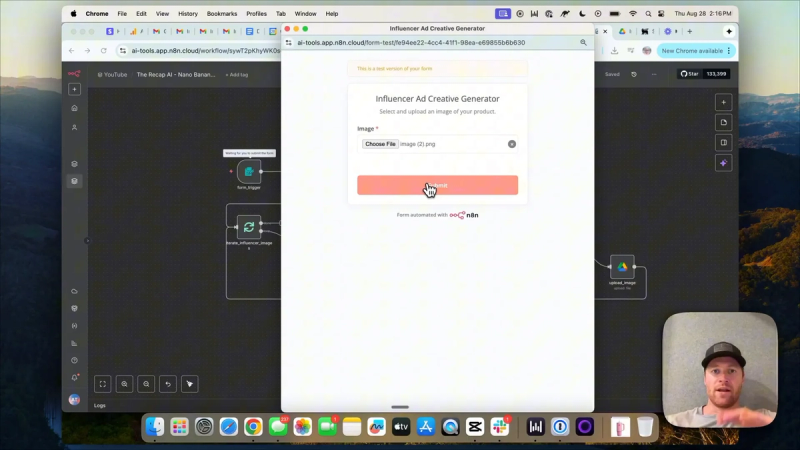The height and width of the screenshot is (450, 800).
Task: Open the Bookmarks menu
Action: pos(222,14)
